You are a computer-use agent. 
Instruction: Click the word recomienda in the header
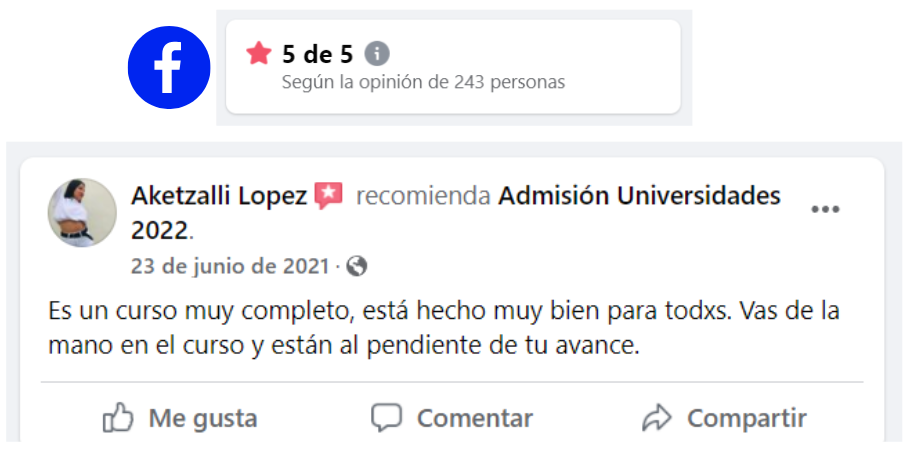(x=423, y=196)
